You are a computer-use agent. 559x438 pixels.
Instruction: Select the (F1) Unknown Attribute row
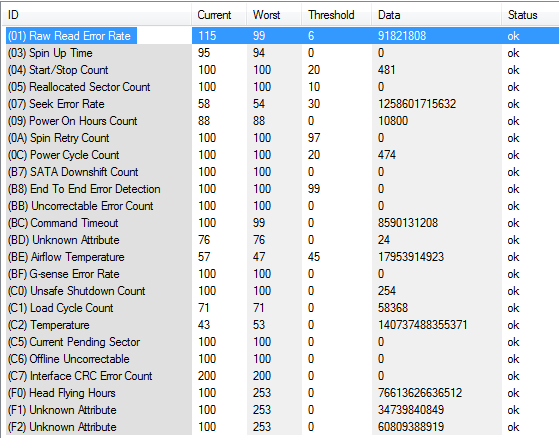point(281,410)
